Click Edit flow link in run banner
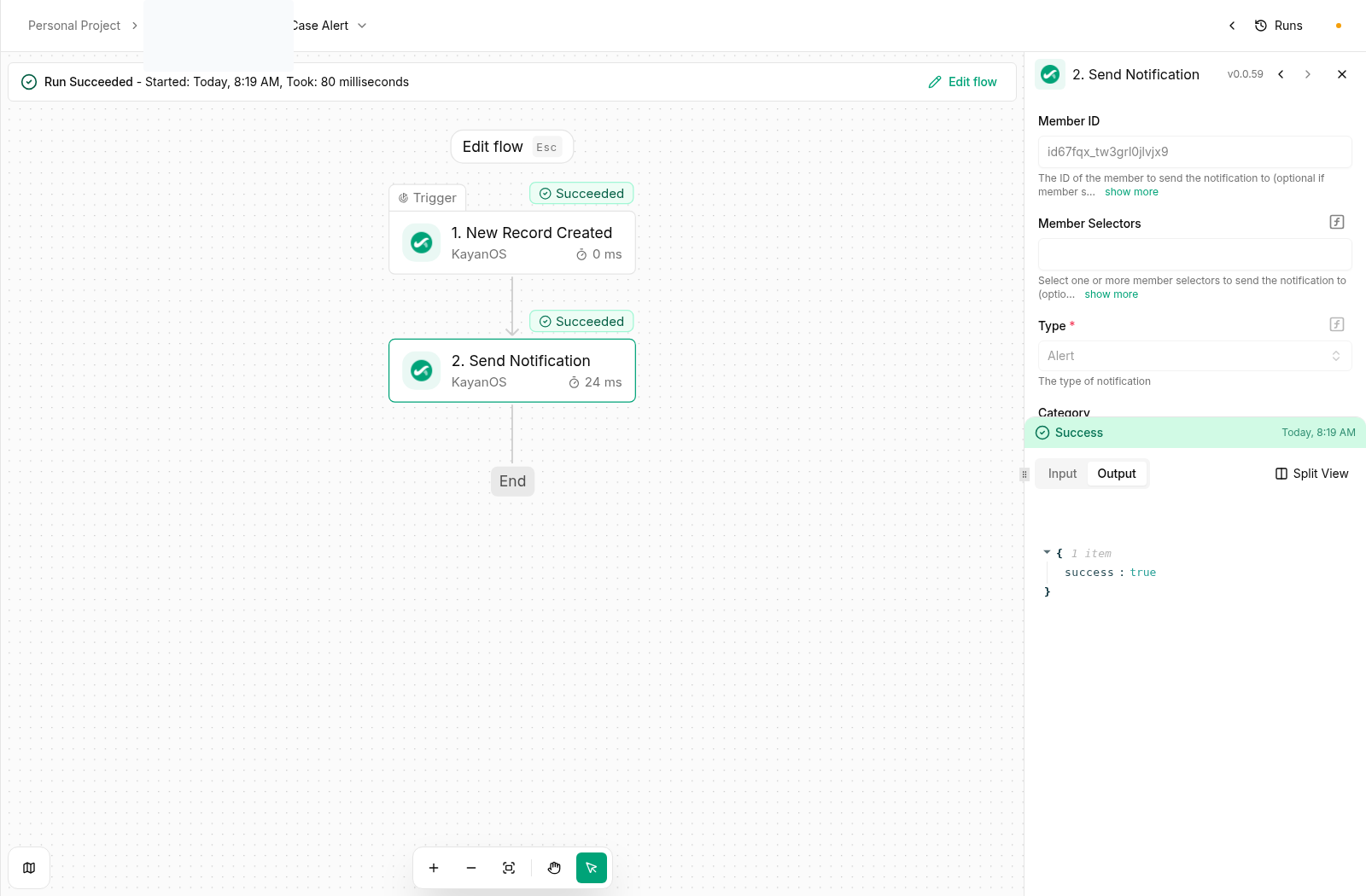The image size is (1366, 896). click(962, 82)
